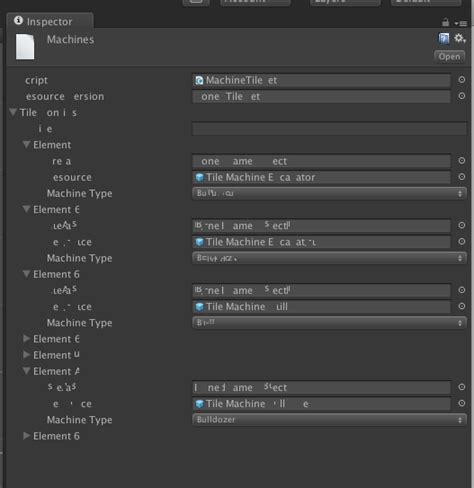Open the Machine Type dropdown under first Element

click(329, 193)
